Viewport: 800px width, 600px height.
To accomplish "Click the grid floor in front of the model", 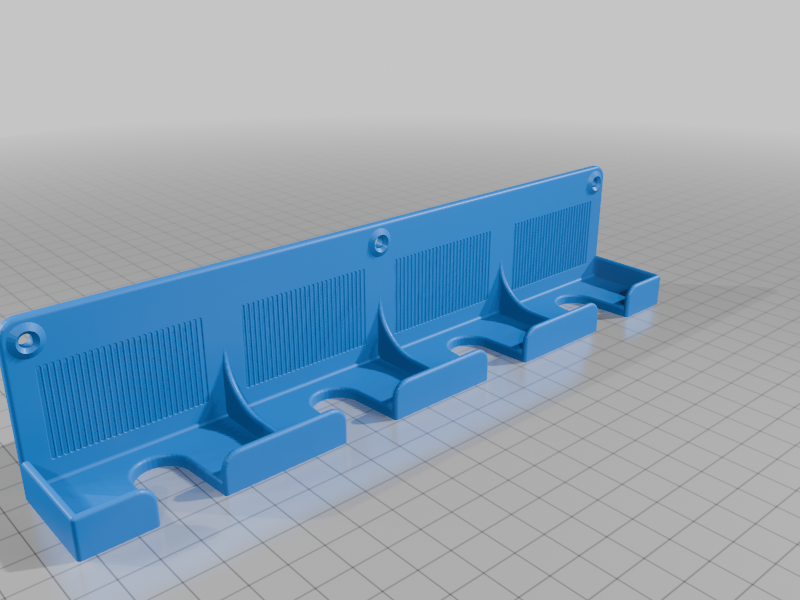I will click(500, 500).
